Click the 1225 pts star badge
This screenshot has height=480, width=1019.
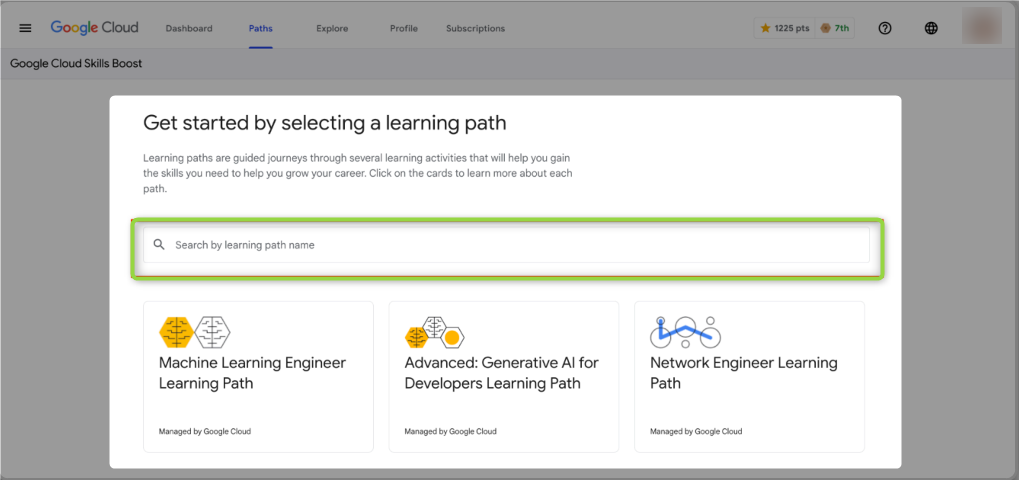coord(785,29)
